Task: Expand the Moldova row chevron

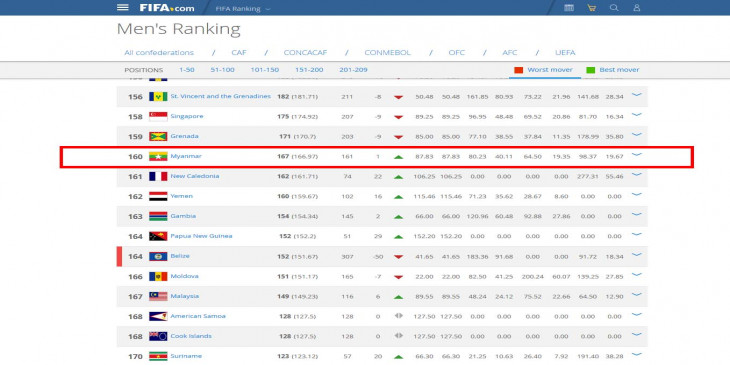Action: 636,275
